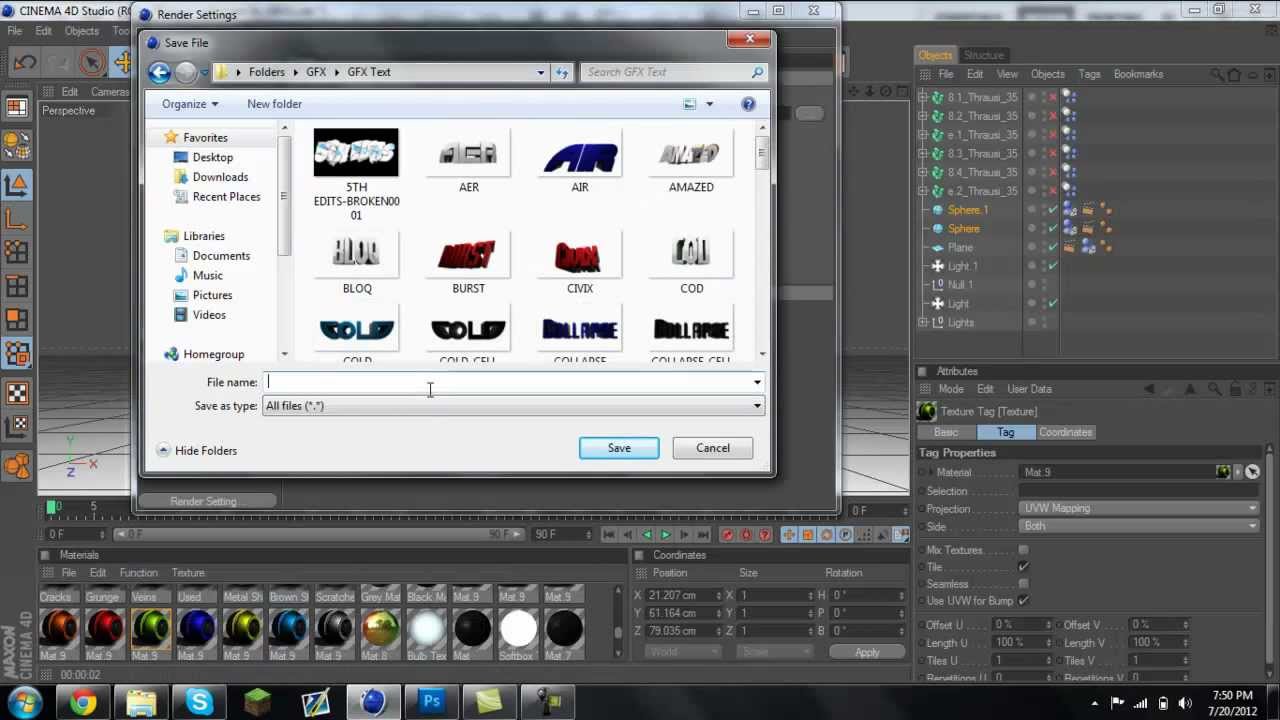Collapse the folders pane with Hide Folders
This screenshot has width=1280, height=720.
point(197,451)
